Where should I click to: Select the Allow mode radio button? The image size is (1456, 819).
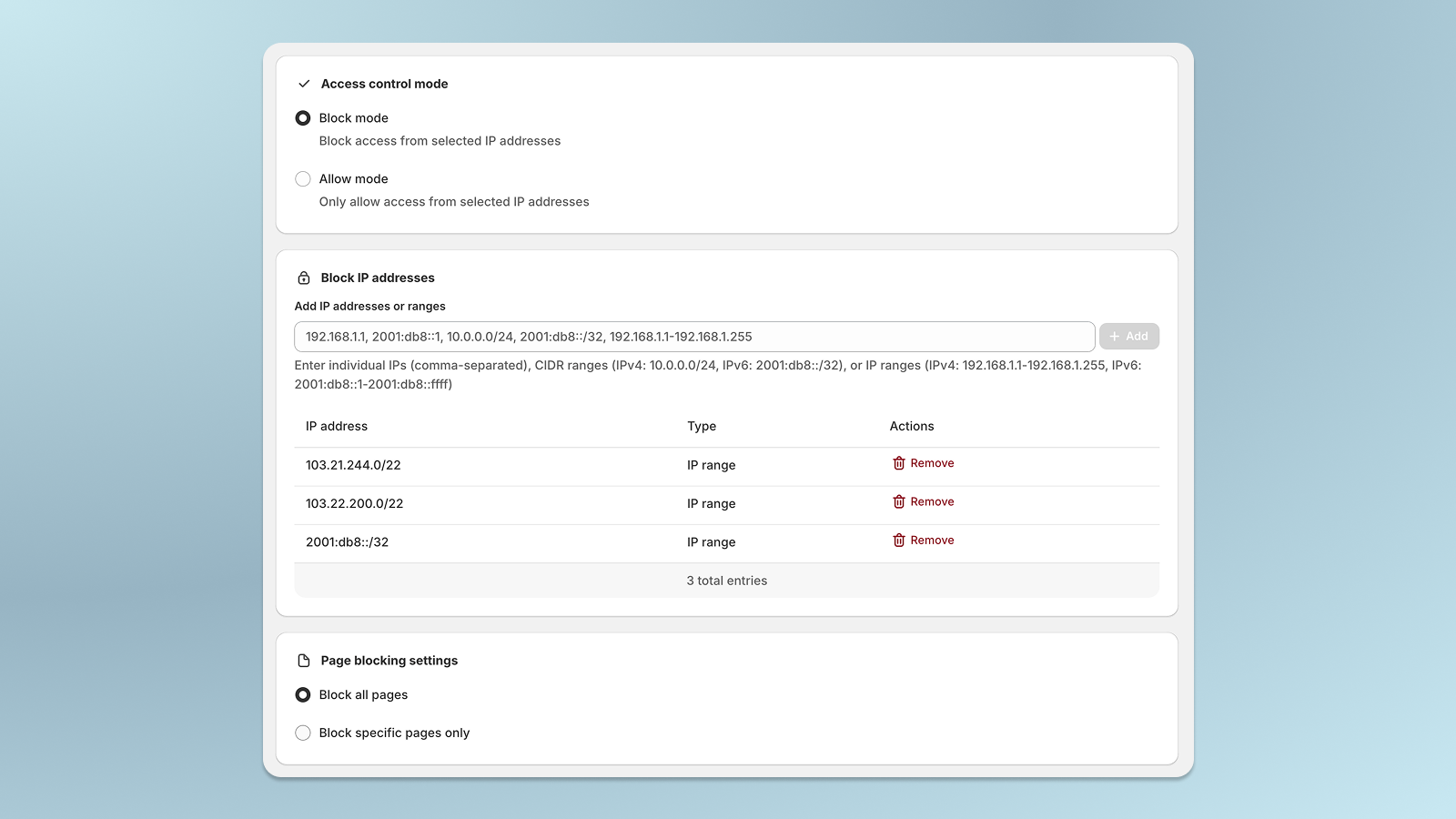click(303, 179)
